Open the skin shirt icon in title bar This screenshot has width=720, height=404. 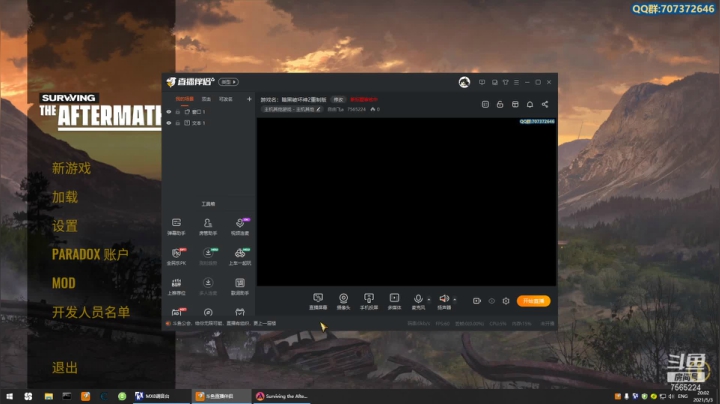tap(506, 82)
